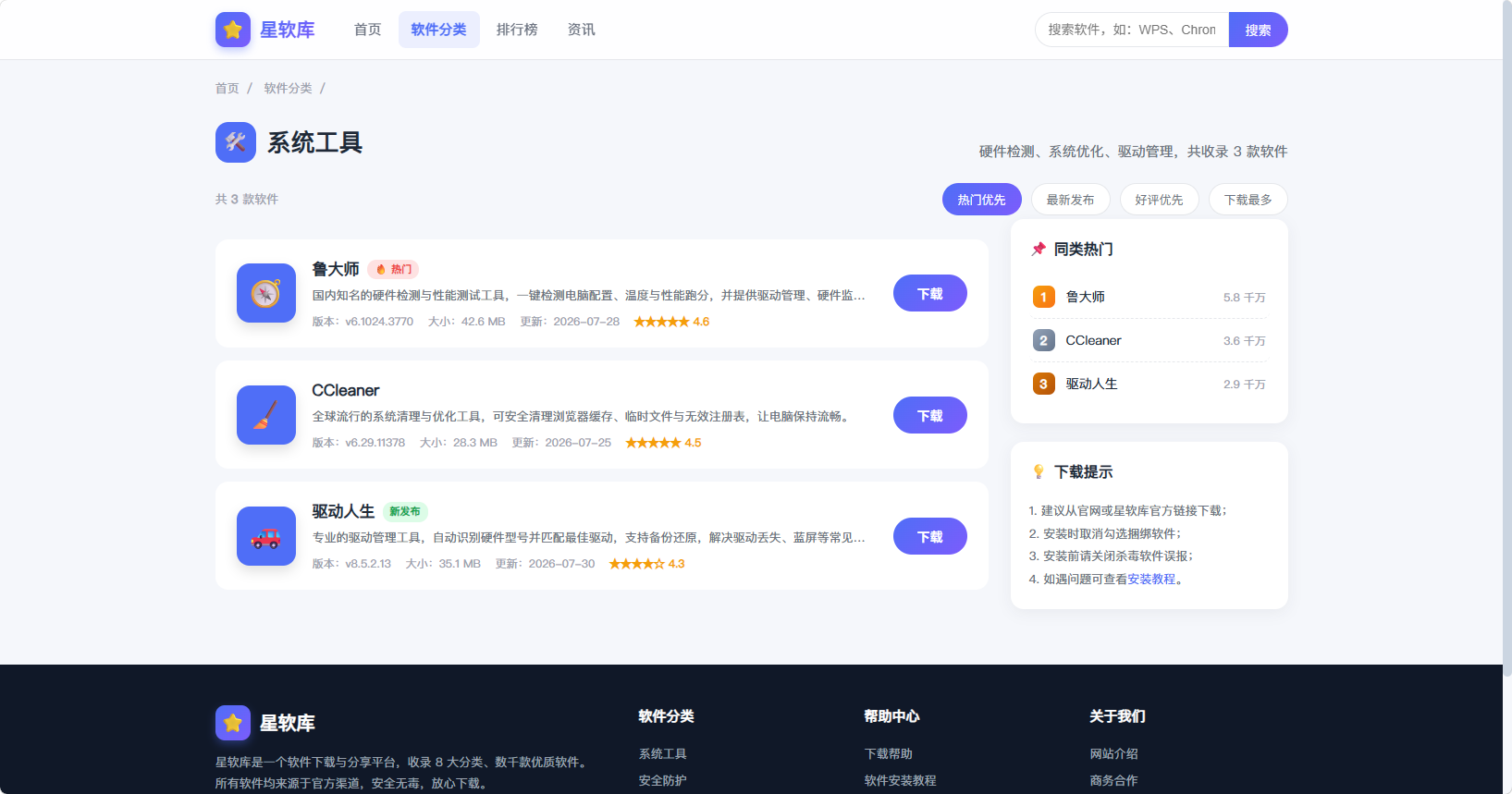1512x794 pixels.
Task: Click the pushpin icon beside 同类热门
Action: tap(1039, 250)
